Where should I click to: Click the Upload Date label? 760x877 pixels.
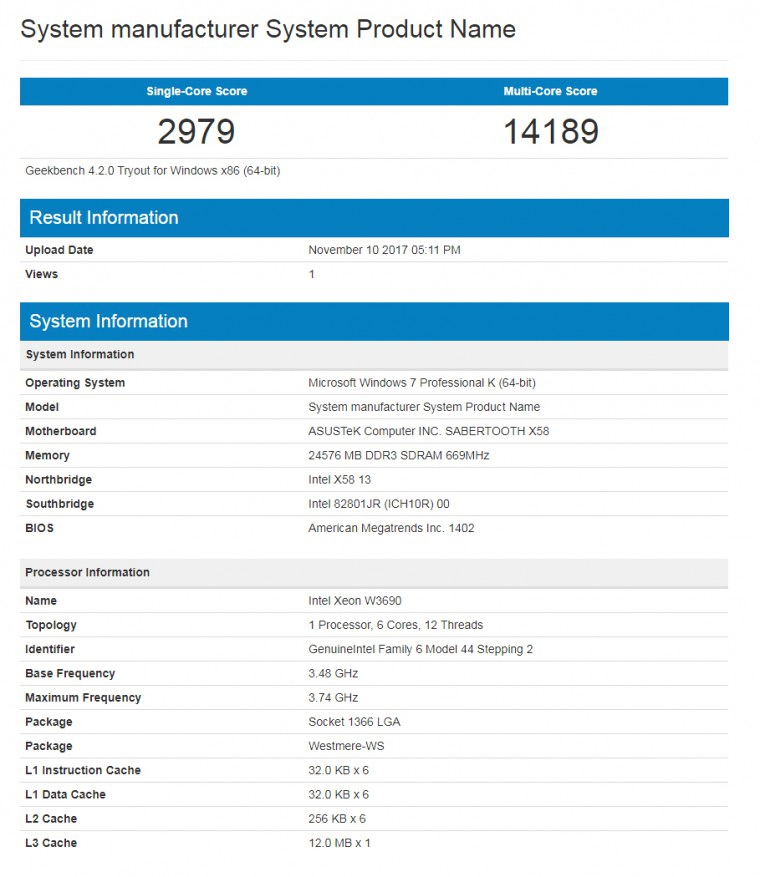(x=59, y=250)
